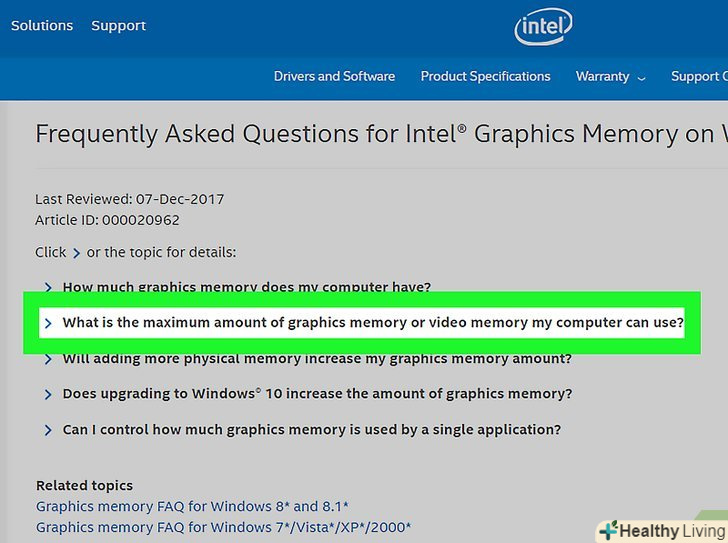This screenshot has width=728, height=543.
Task: Click the Intel logo
Action: point(543,27)
